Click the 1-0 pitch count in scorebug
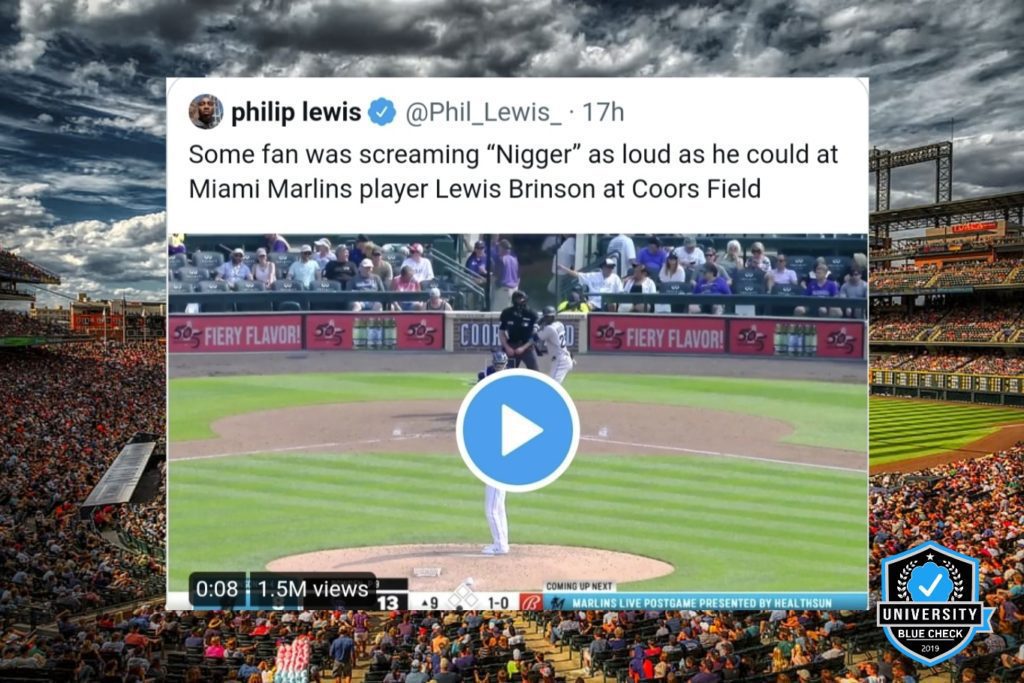Screen dimensions: 1024x683 tap(498, 602)
